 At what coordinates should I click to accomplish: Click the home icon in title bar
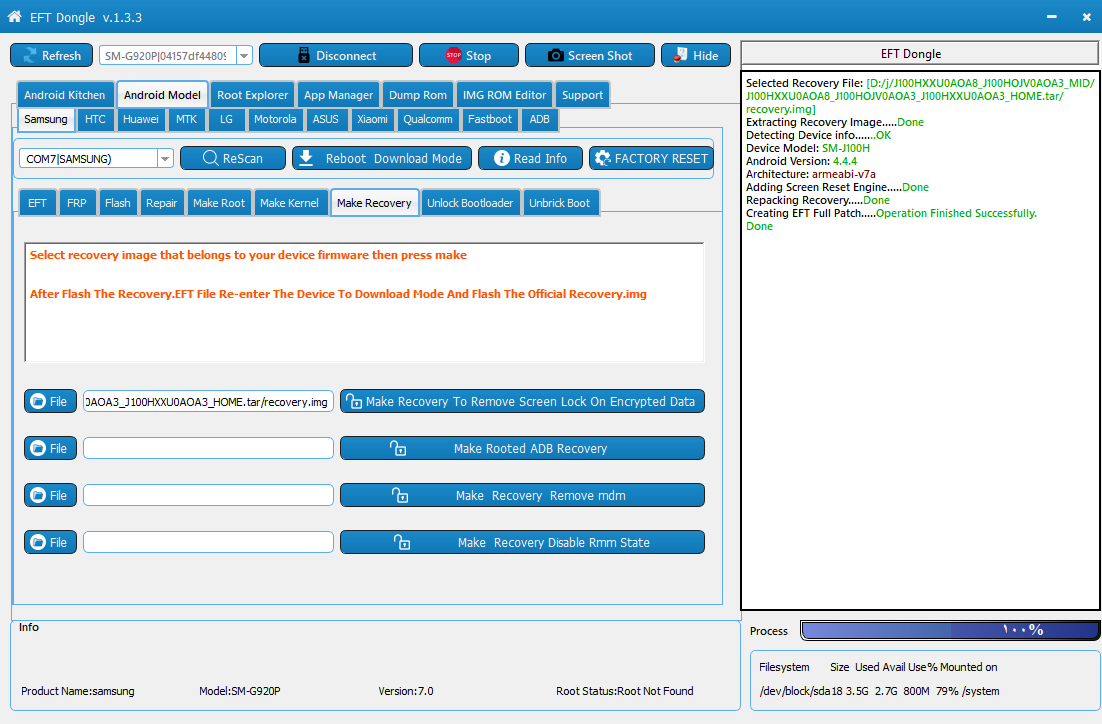(x=15, y=16)
